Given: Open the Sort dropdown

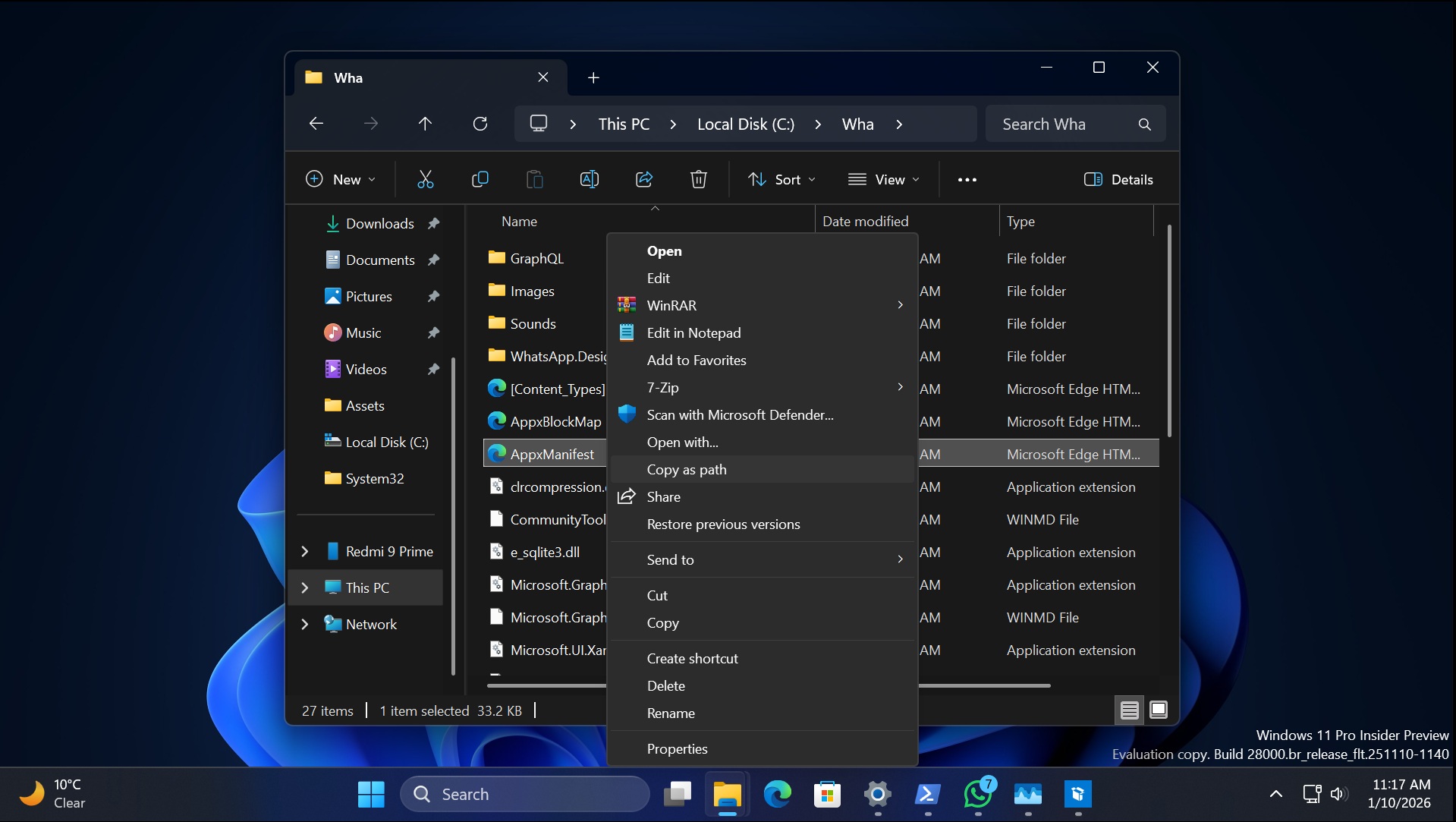Looking at the screenshot, I should click(x=781, y=180).
